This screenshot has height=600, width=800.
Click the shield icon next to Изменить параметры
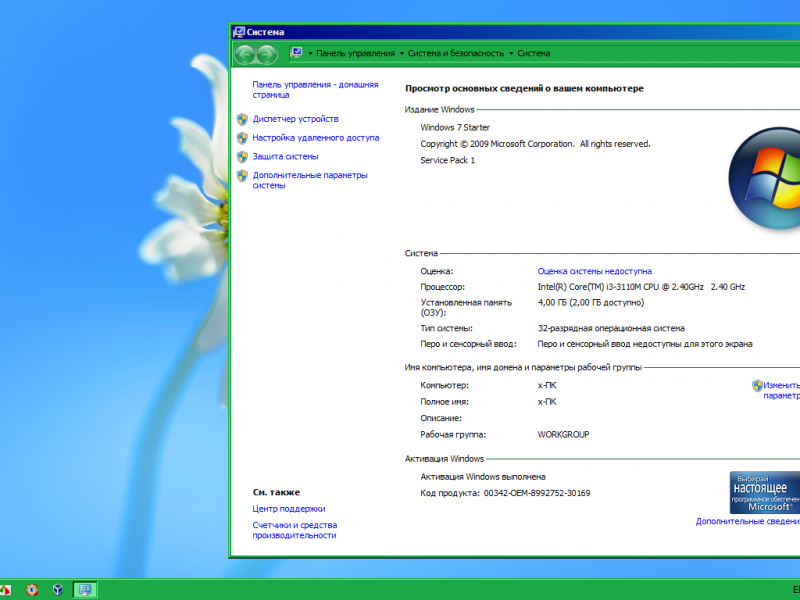tap(757, 386)
